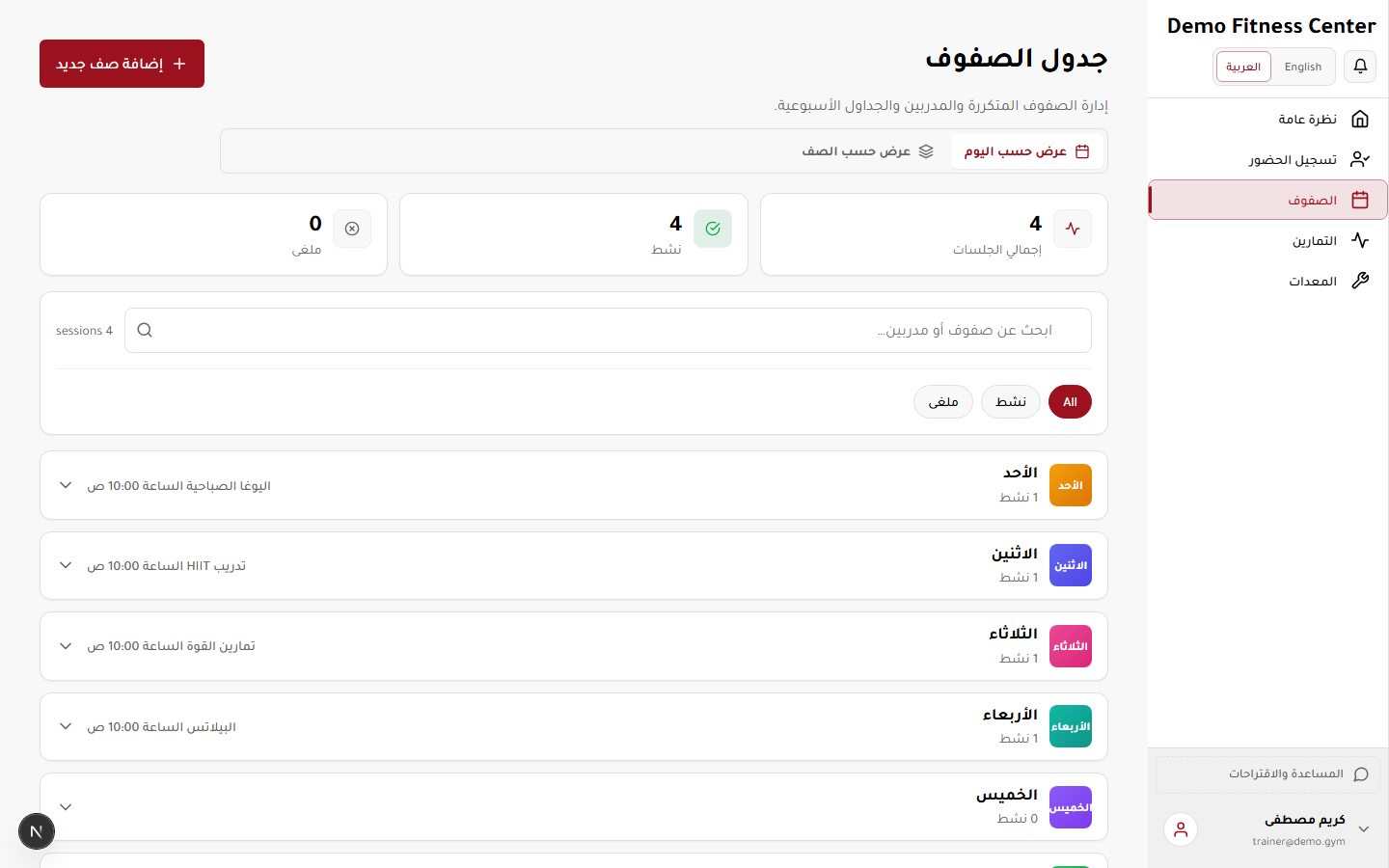Open the user account dropdown chevron

pos(1364,829)
